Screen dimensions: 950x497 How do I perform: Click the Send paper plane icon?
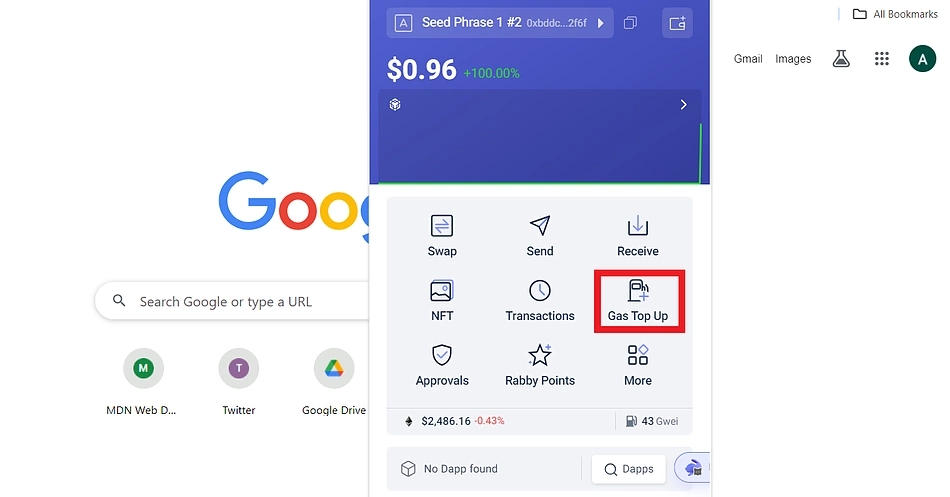[x=540, y=225]
